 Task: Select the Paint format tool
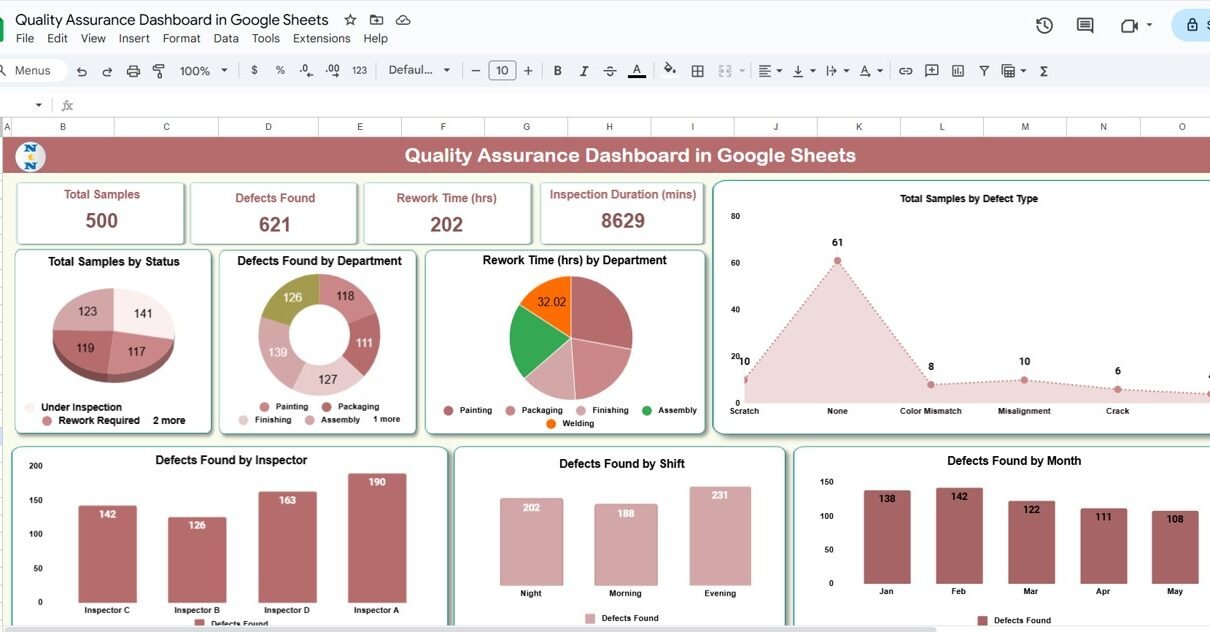point(158,71)
